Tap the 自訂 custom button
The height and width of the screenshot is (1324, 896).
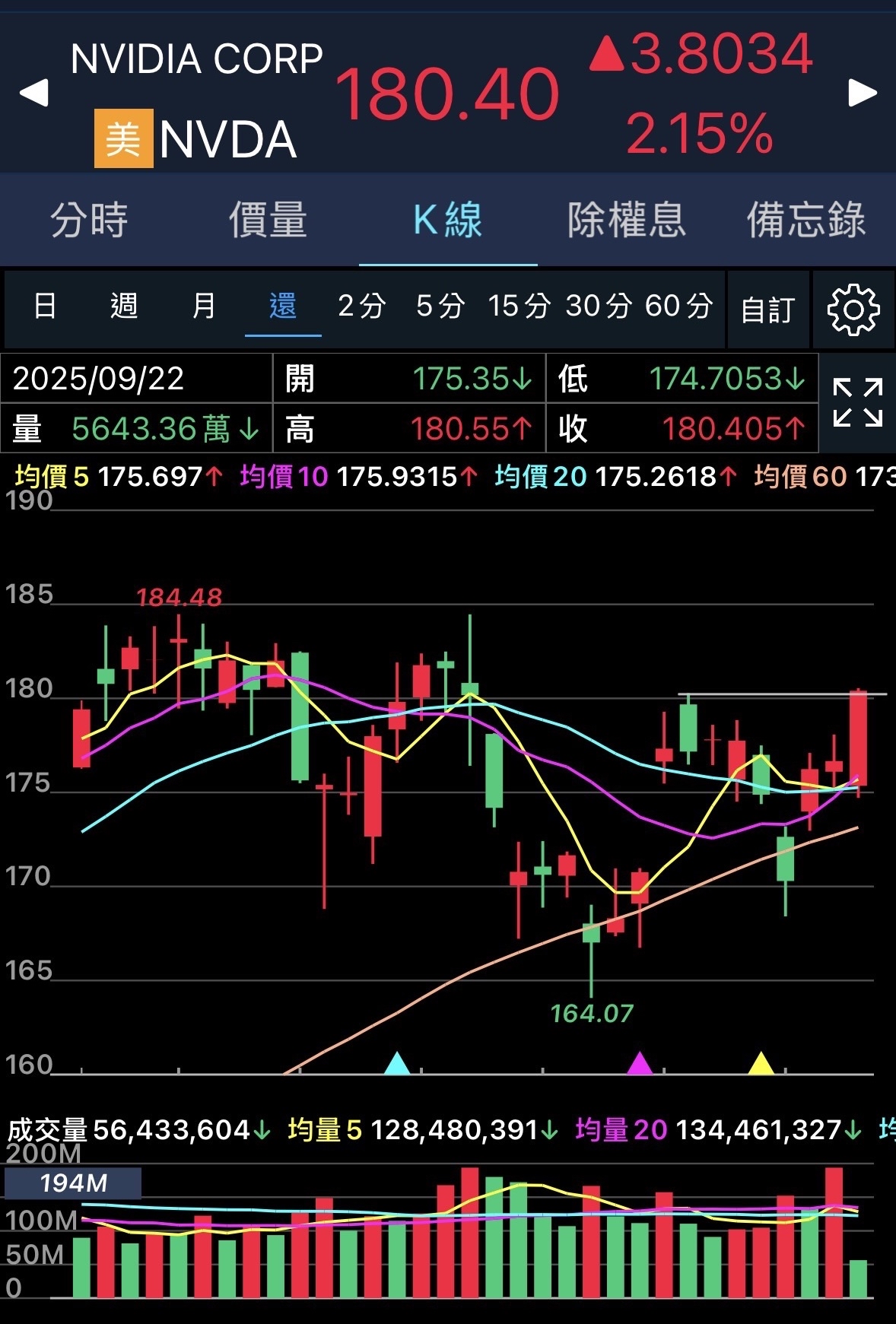click(x=768, y=310)
